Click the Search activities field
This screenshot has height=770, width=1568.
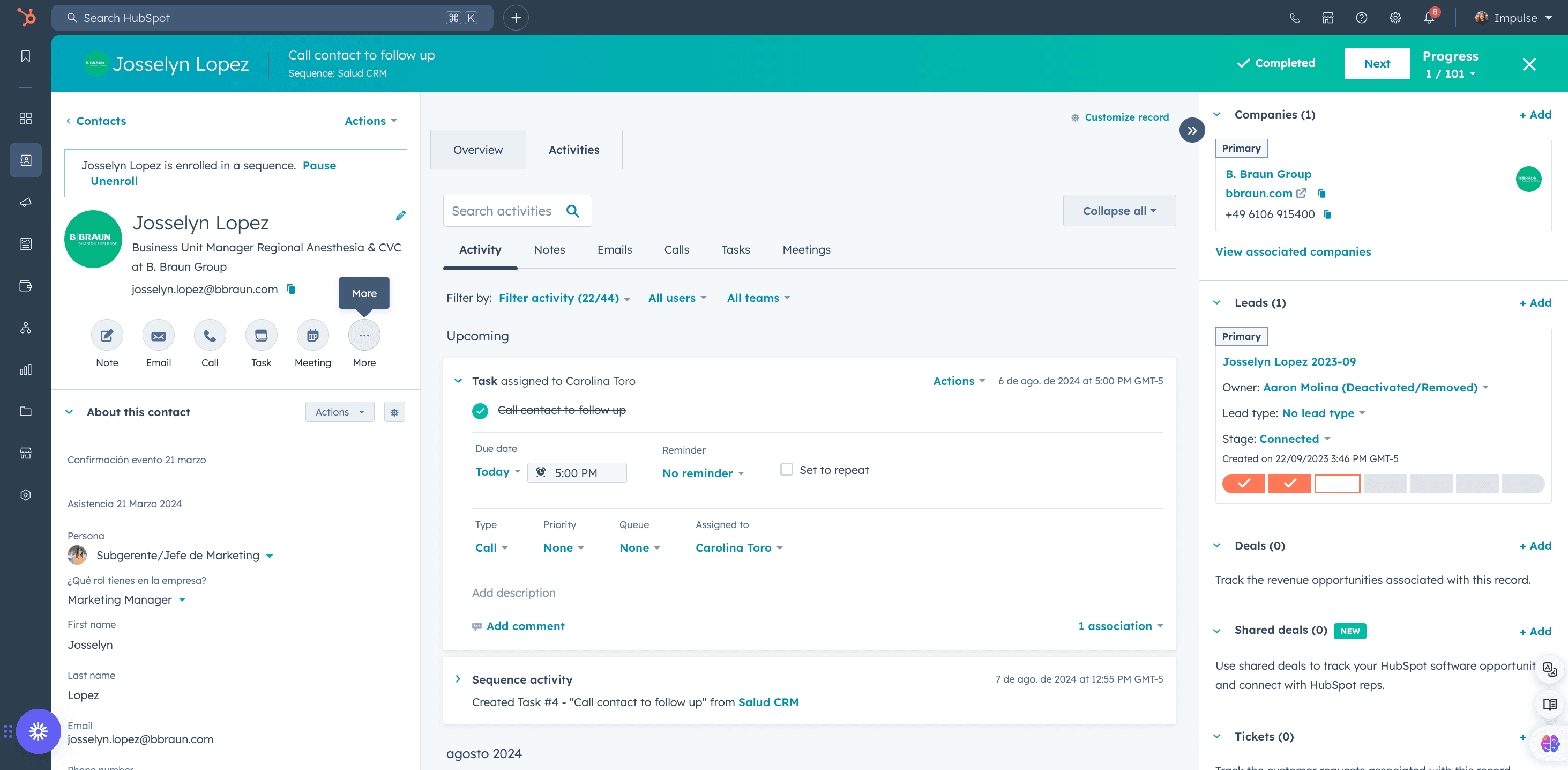click(517, 211)
